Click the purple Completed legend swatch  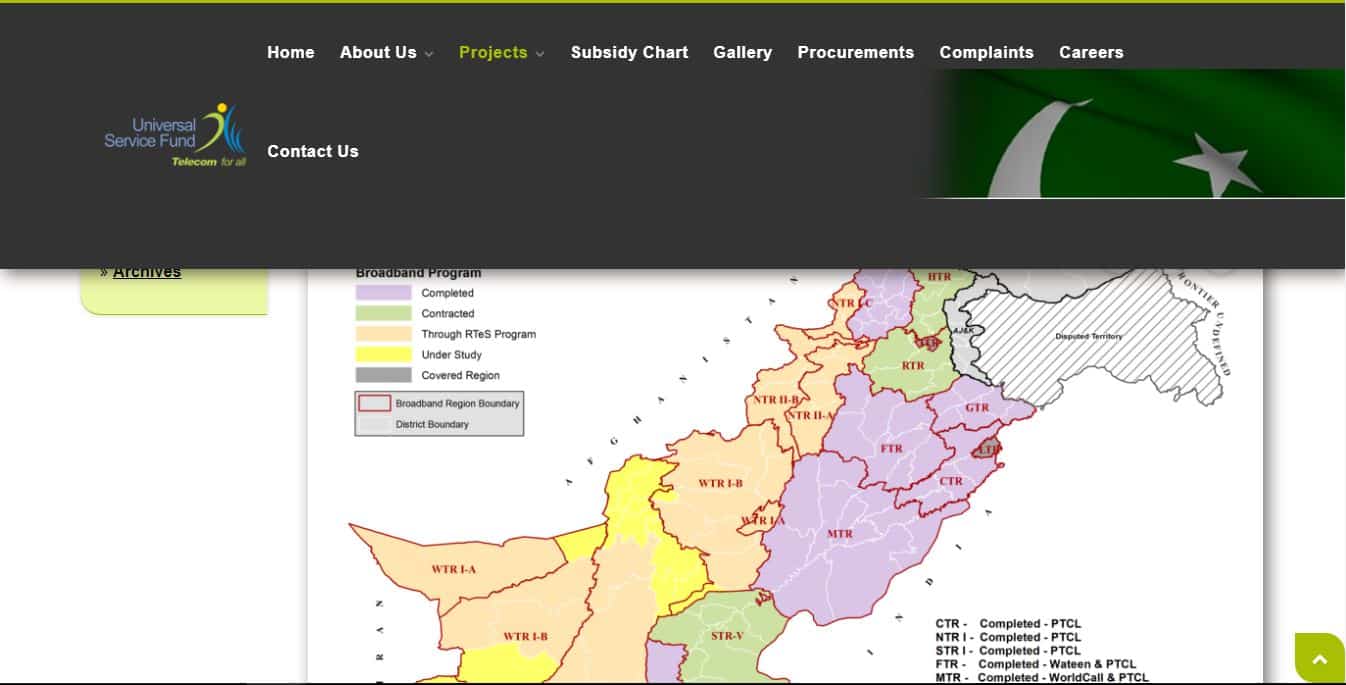pos(384,293)
